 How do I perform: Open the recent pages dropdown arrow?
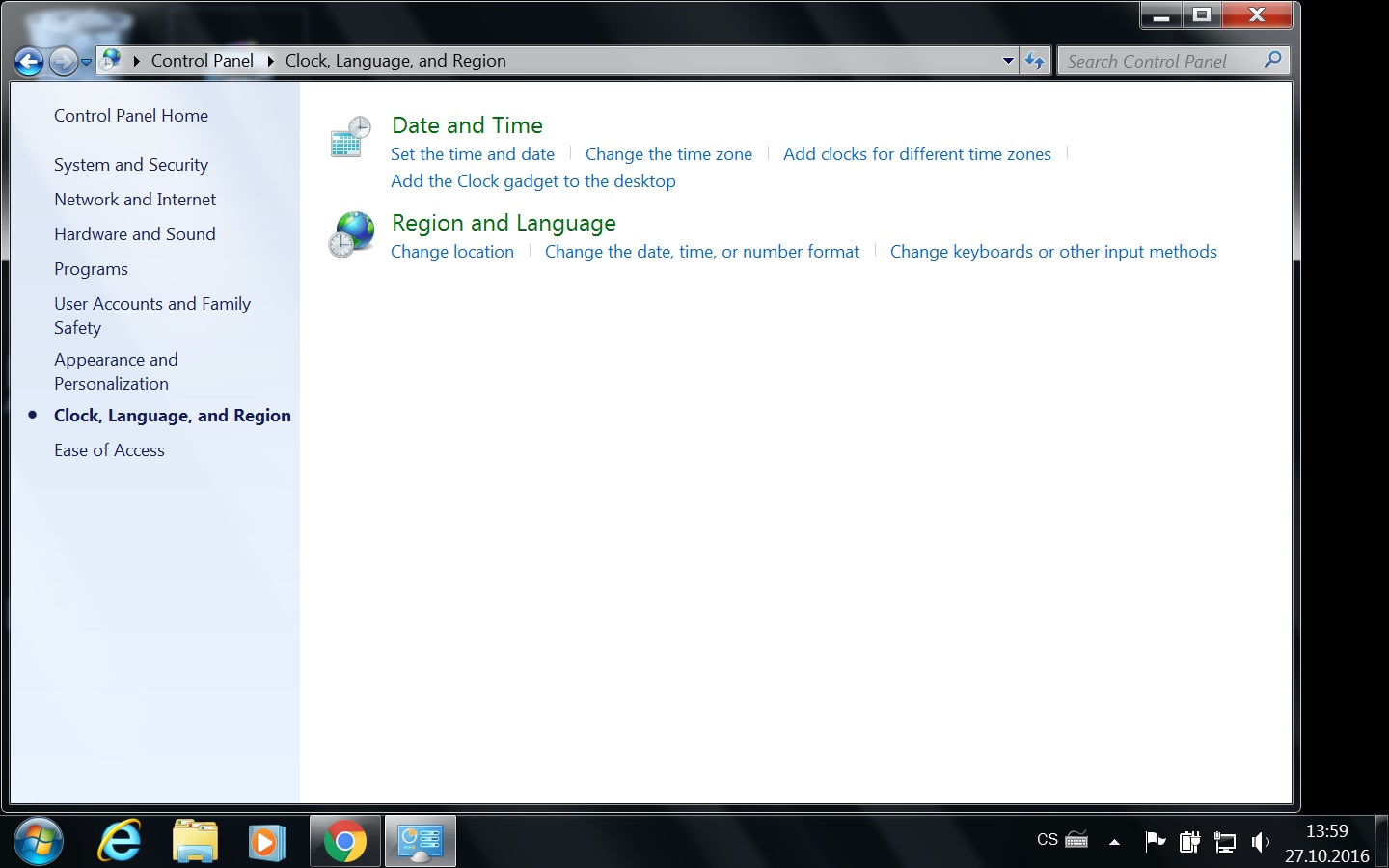pyautogui.click(x=86, y=62)
